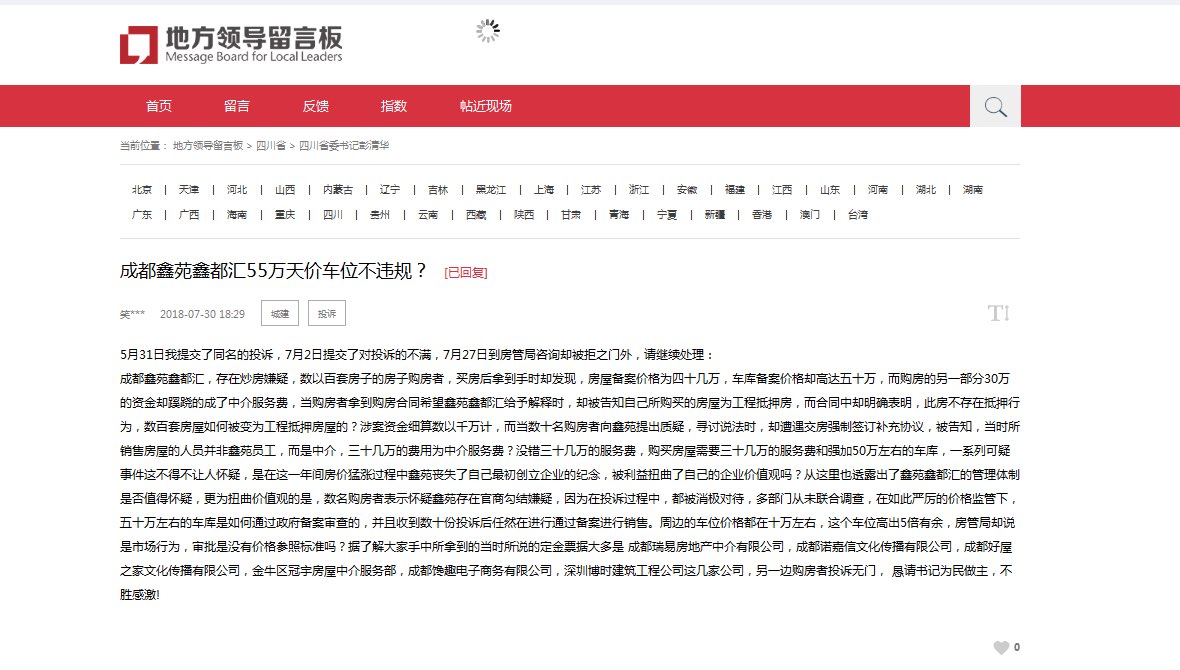The height and width of the screenshot is (670, 1180).
Task: Click the 投诉 type tag button
Action: pos(326,314)
